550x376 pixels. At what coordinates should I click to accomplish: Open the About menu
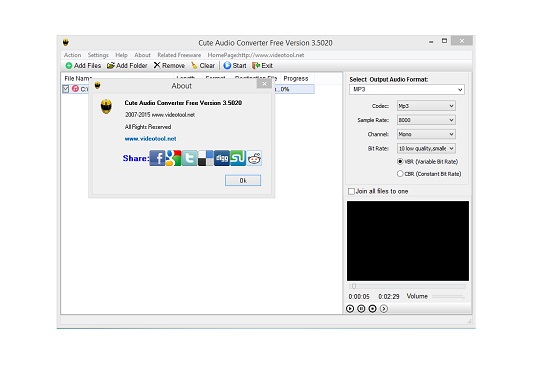[142, 55]
